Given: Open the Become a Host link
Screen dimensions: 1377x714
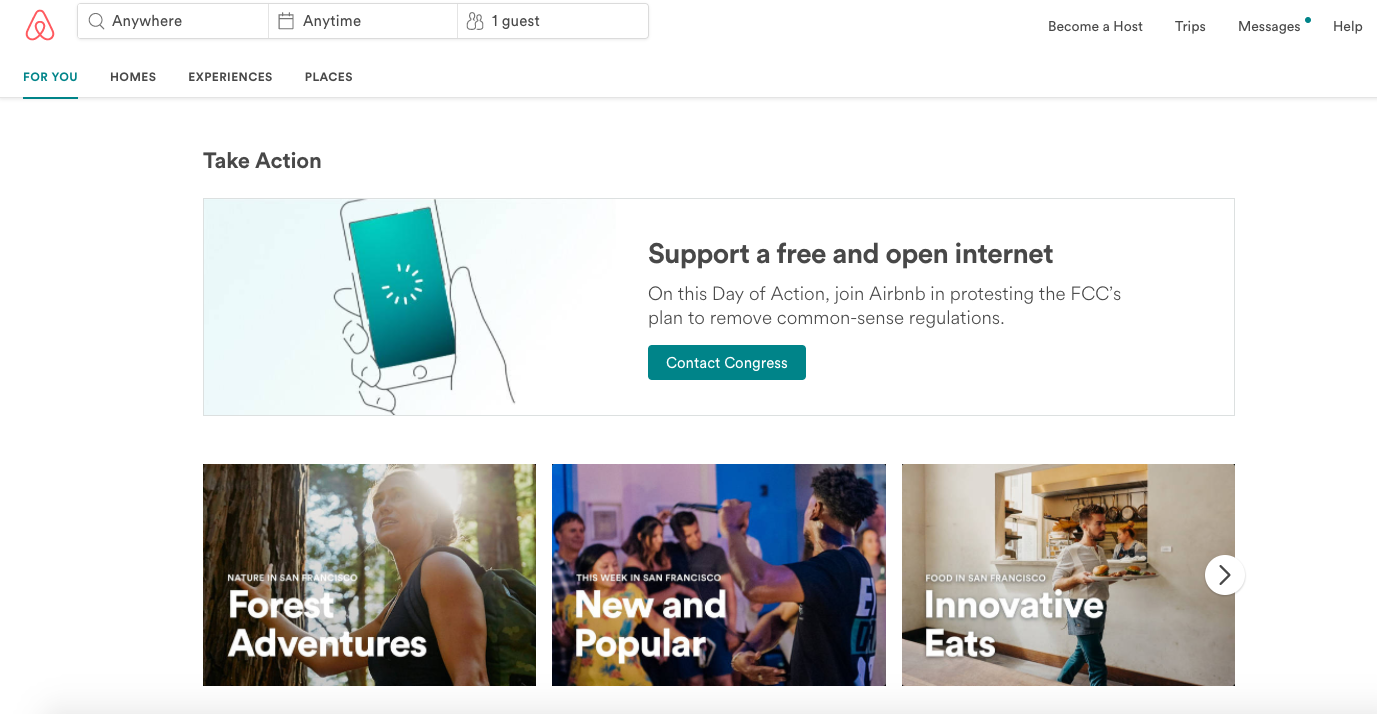Looking at the screenshot, I should [x=1095, y=26].
